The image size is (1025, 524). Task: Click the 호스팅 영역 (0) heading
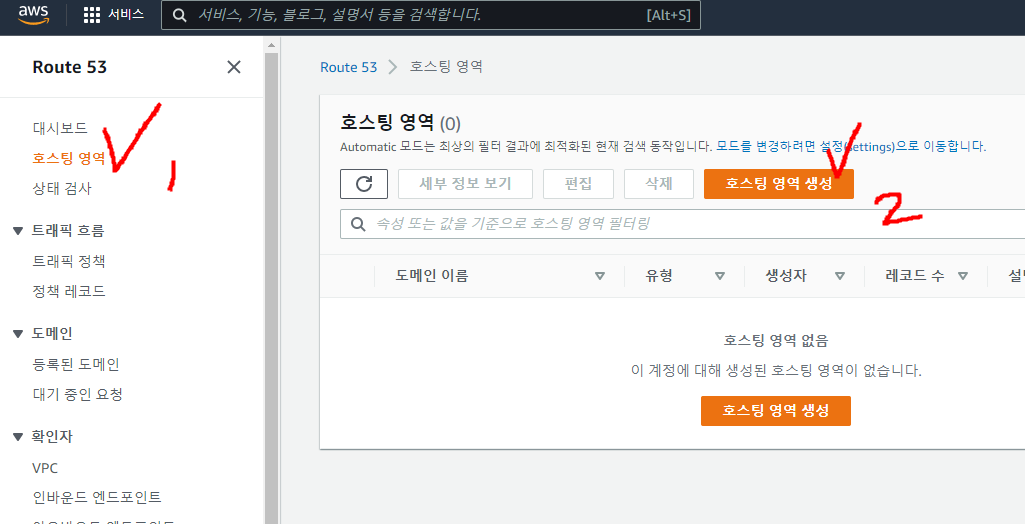click(400, 122)
